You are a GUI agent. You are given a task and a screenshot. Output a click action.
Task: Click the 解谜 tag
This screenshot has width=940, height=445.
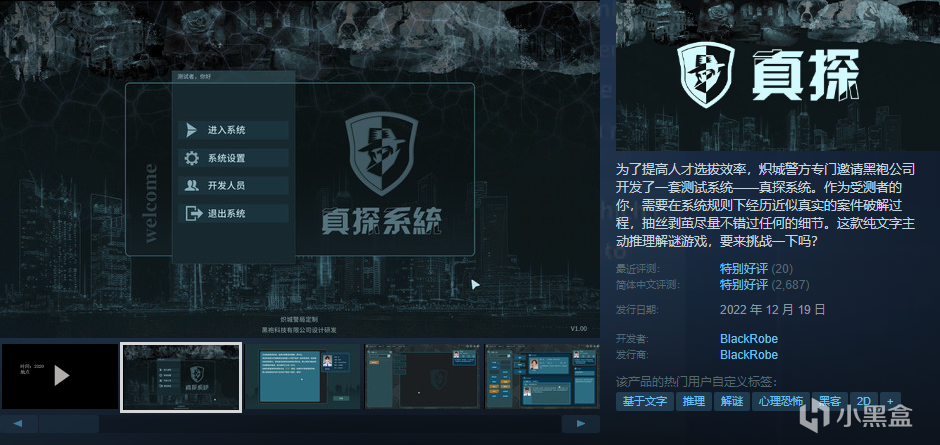[x=731, y=402]
